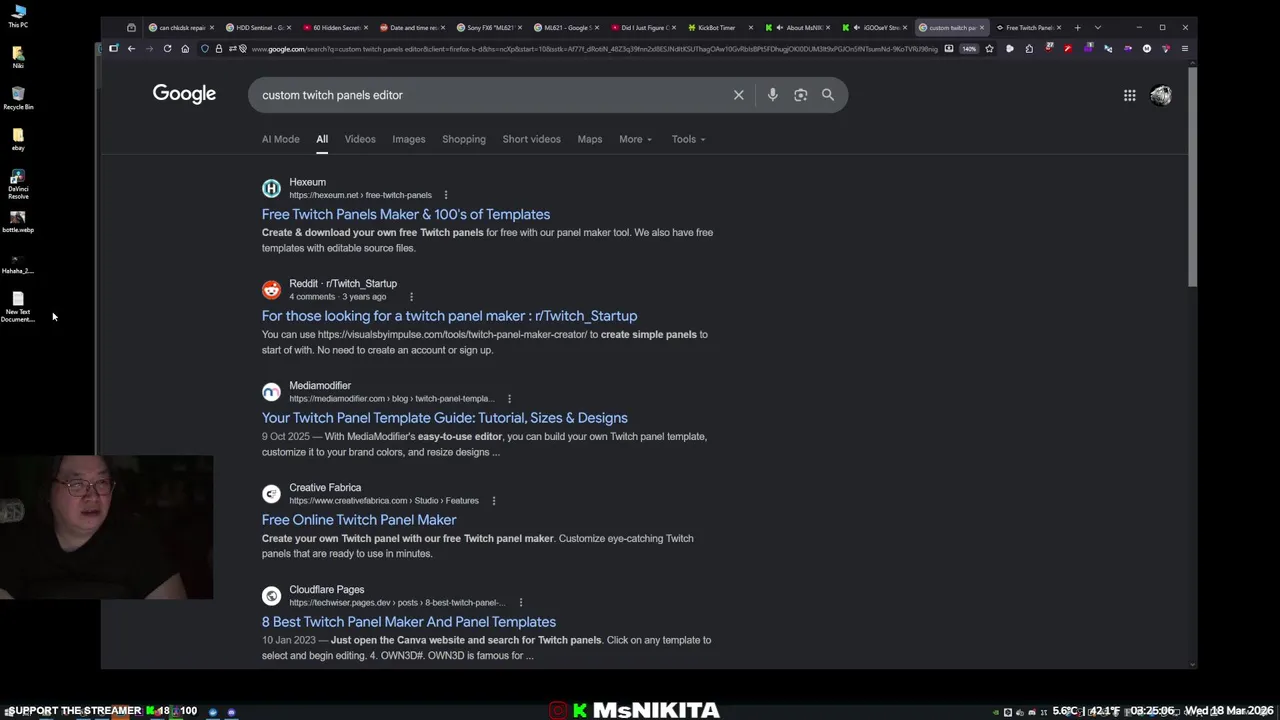Open more options for Hexeum result
This screenshot has width=1280, height=720.
[x=446, y=195]
